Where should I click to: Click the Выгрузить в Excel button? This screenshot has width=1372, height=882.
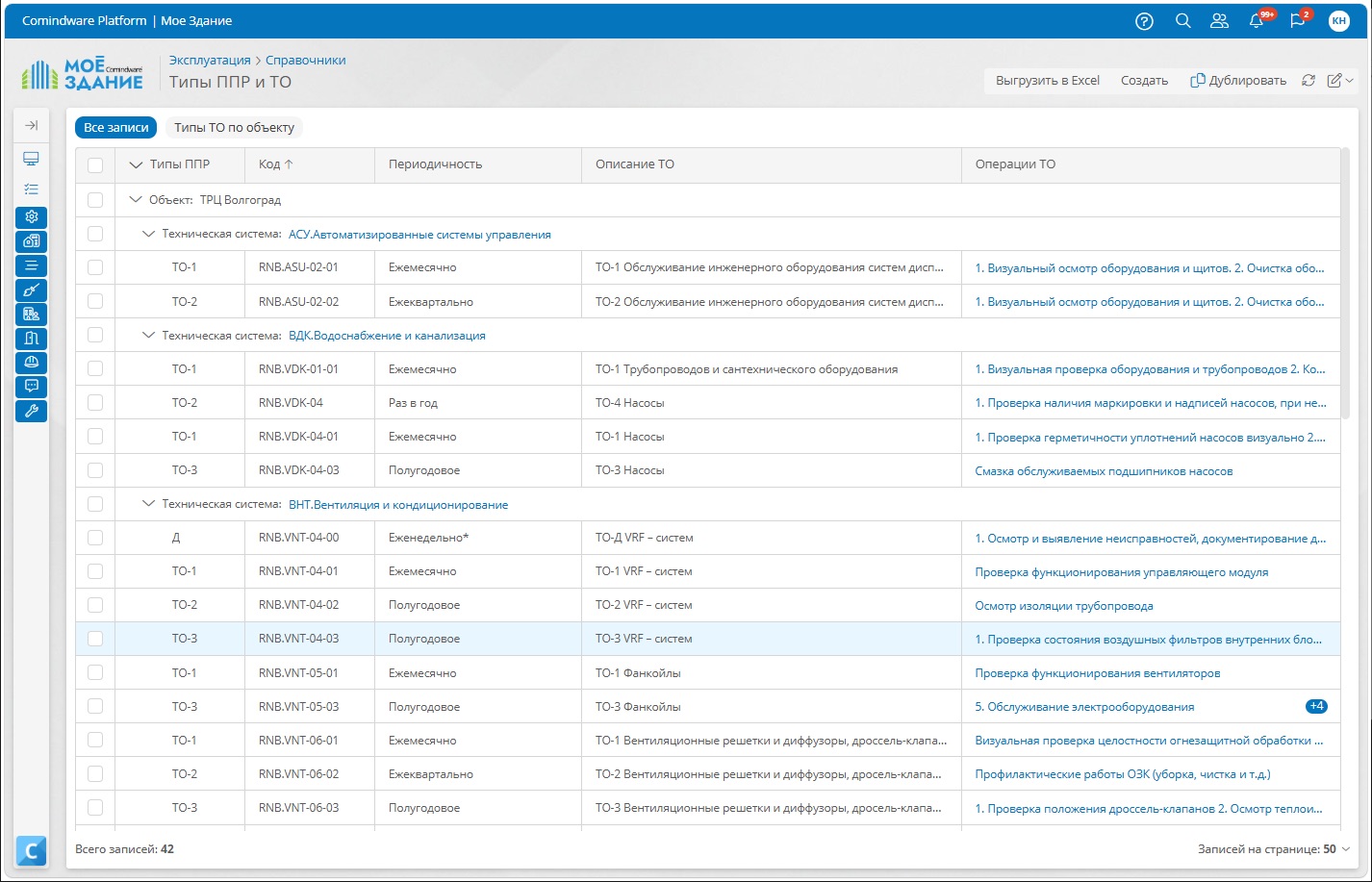pyautogui.click(x=1048, y=81)
